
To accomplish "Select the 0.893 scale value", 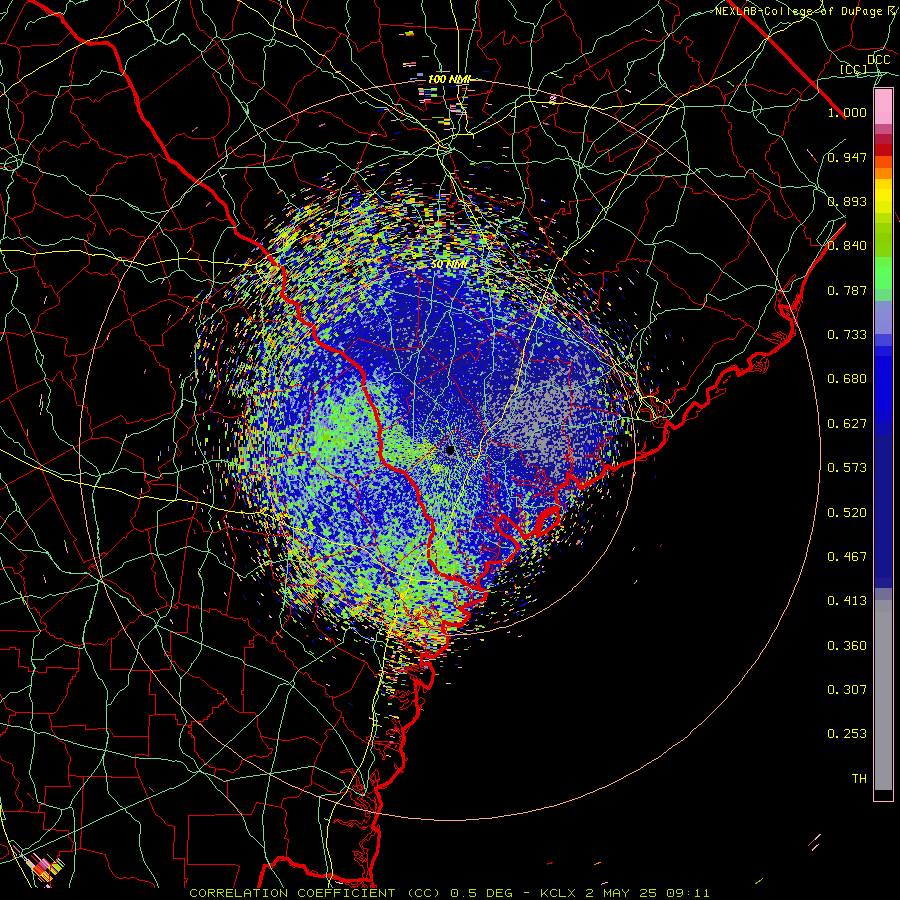I will (x=847, y=201).
